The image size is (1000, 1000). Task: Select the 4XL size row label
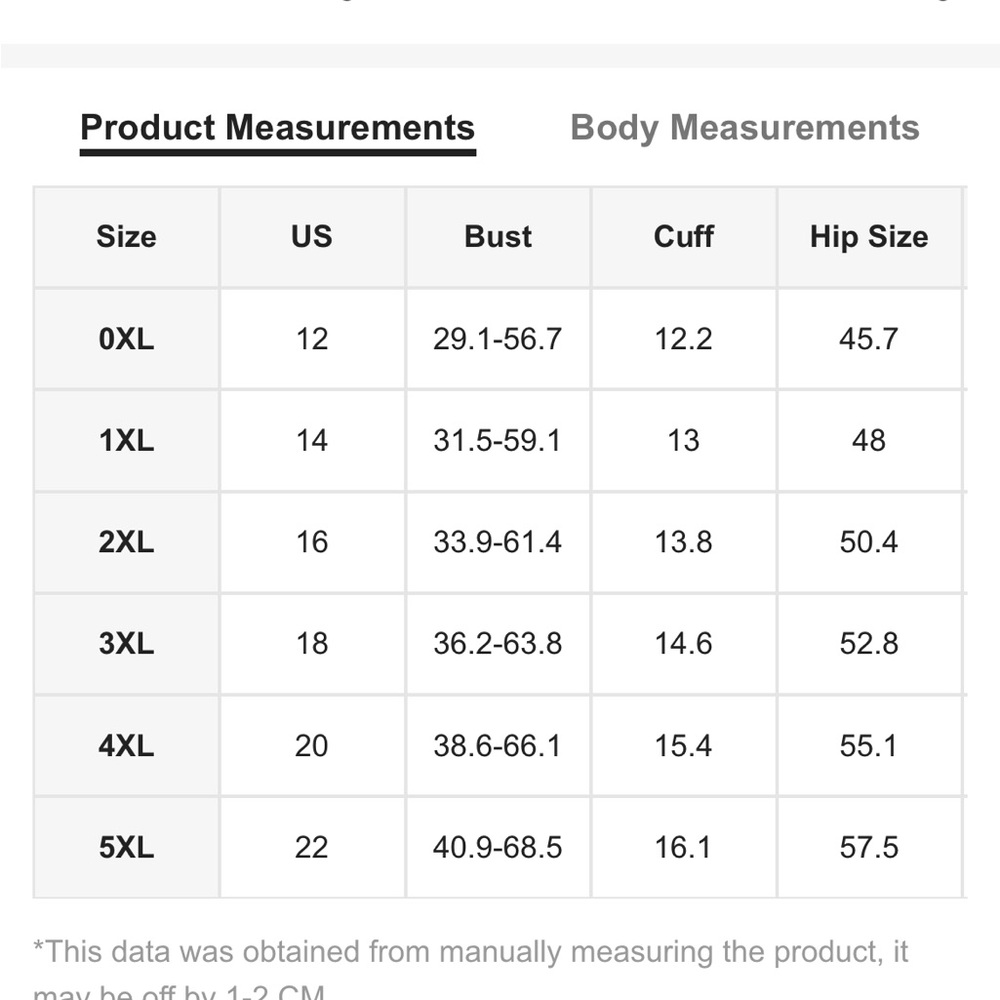[x=126, y=746]
